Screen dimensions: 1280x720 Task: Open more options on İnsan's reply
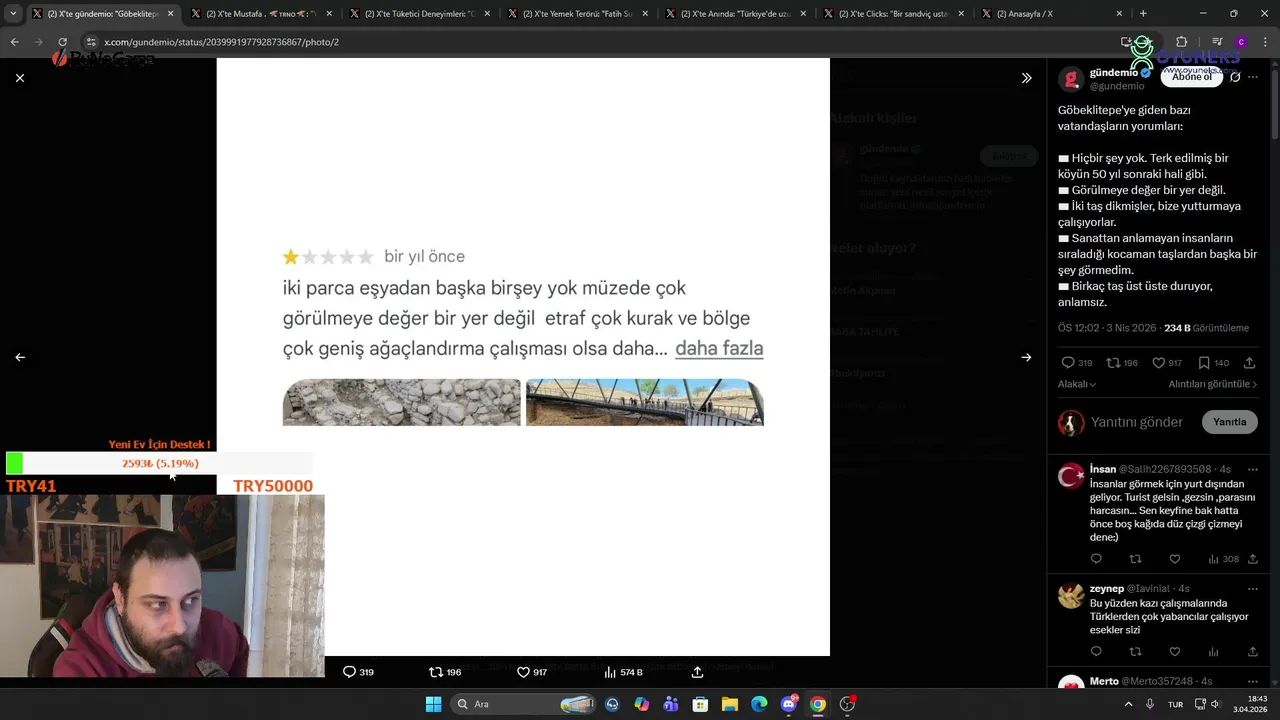1253,469
